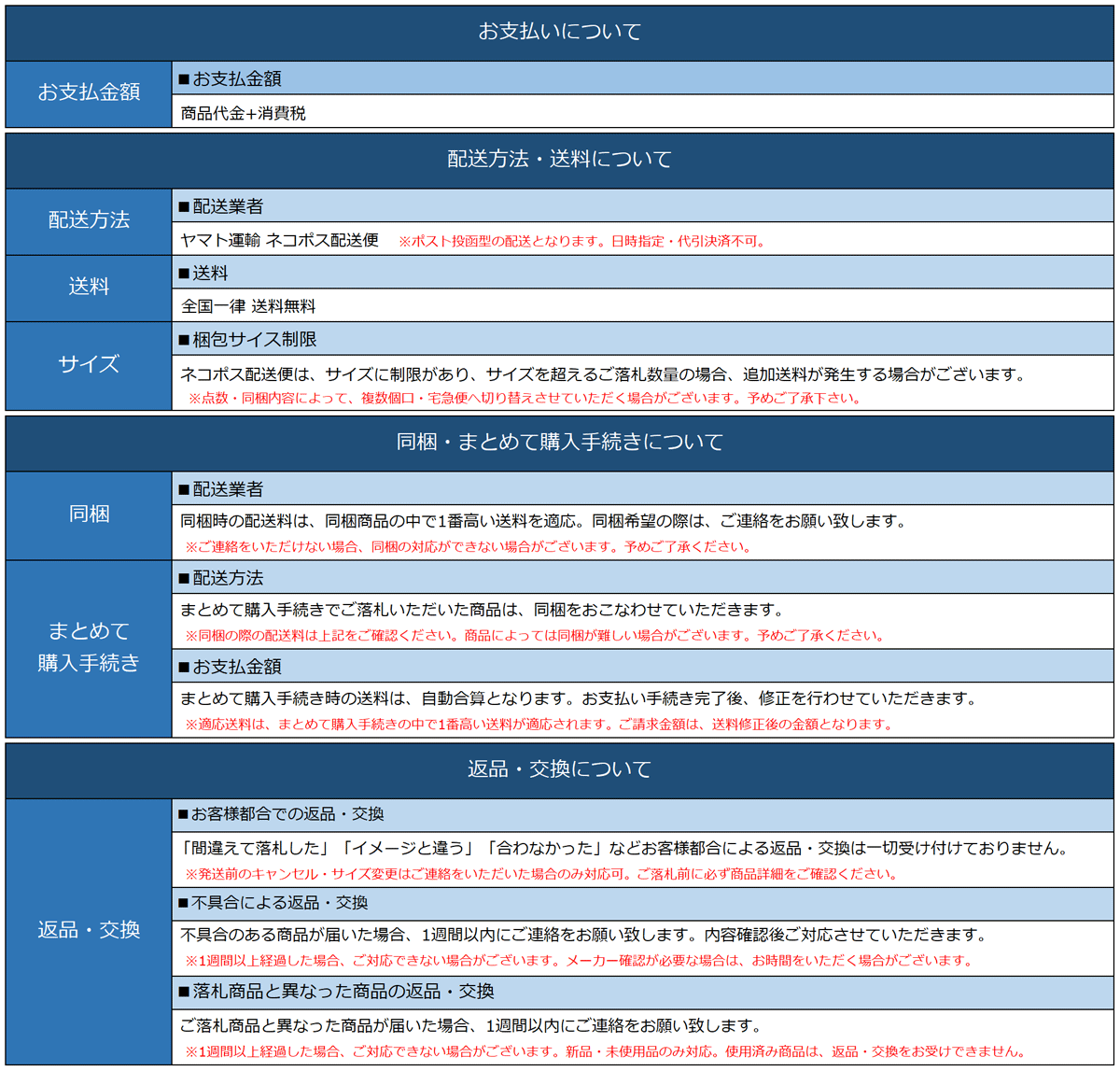
Task: Click the 同梱・まとめて購入手続きについて section header
Action: coord(559,443)
